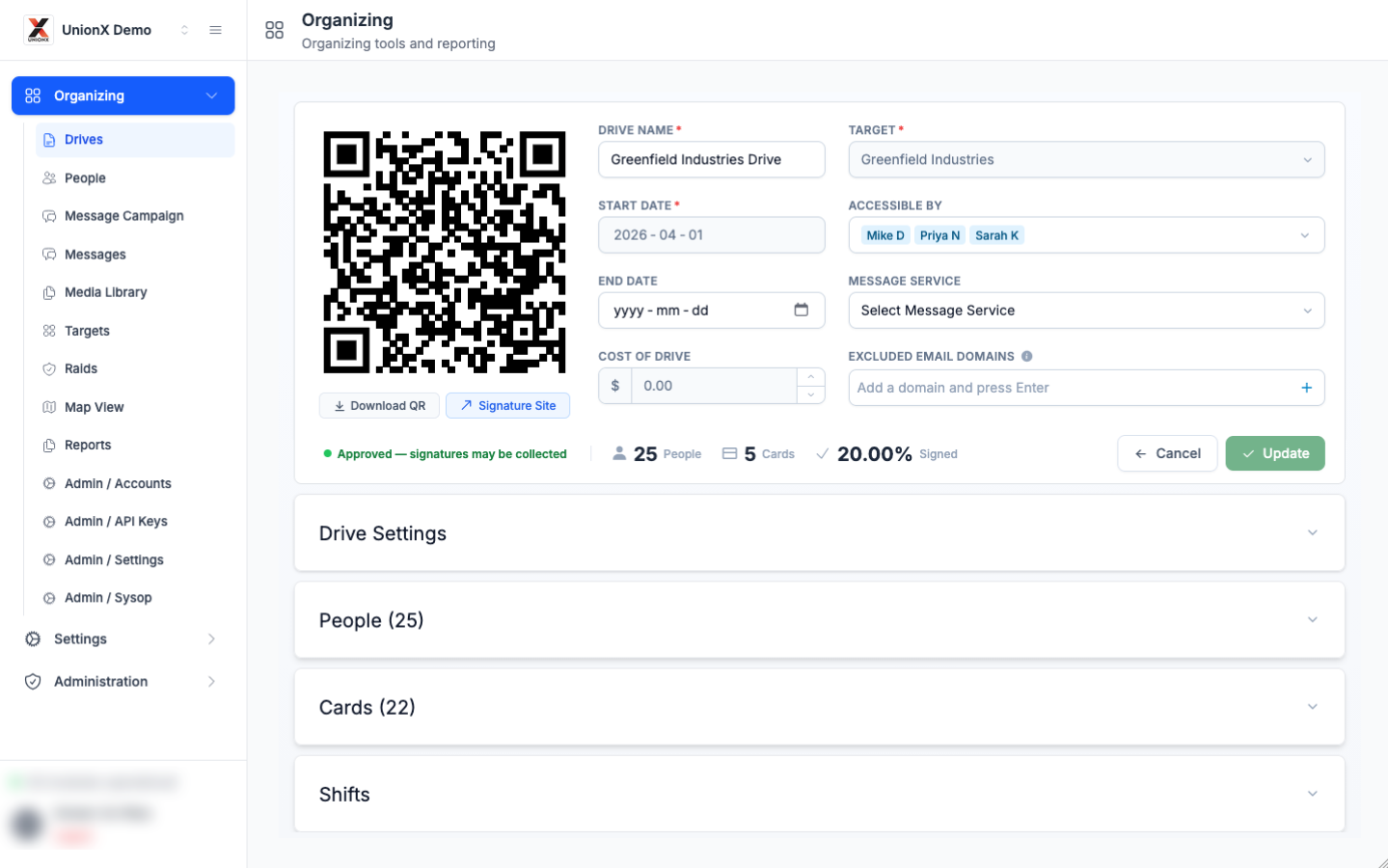Image resolution: width=1388 pixels, height=868 pixels.
Task: Click the Admin / Settings icon
Action: coord(49,559)
